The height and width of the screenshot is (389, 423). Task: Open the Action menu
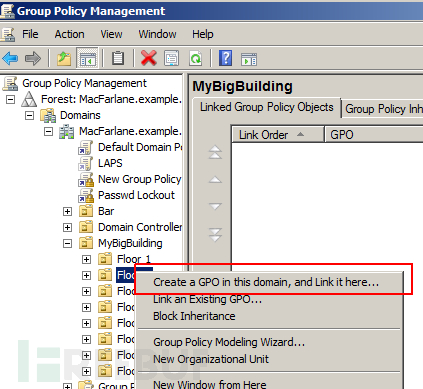coord(69,34)
